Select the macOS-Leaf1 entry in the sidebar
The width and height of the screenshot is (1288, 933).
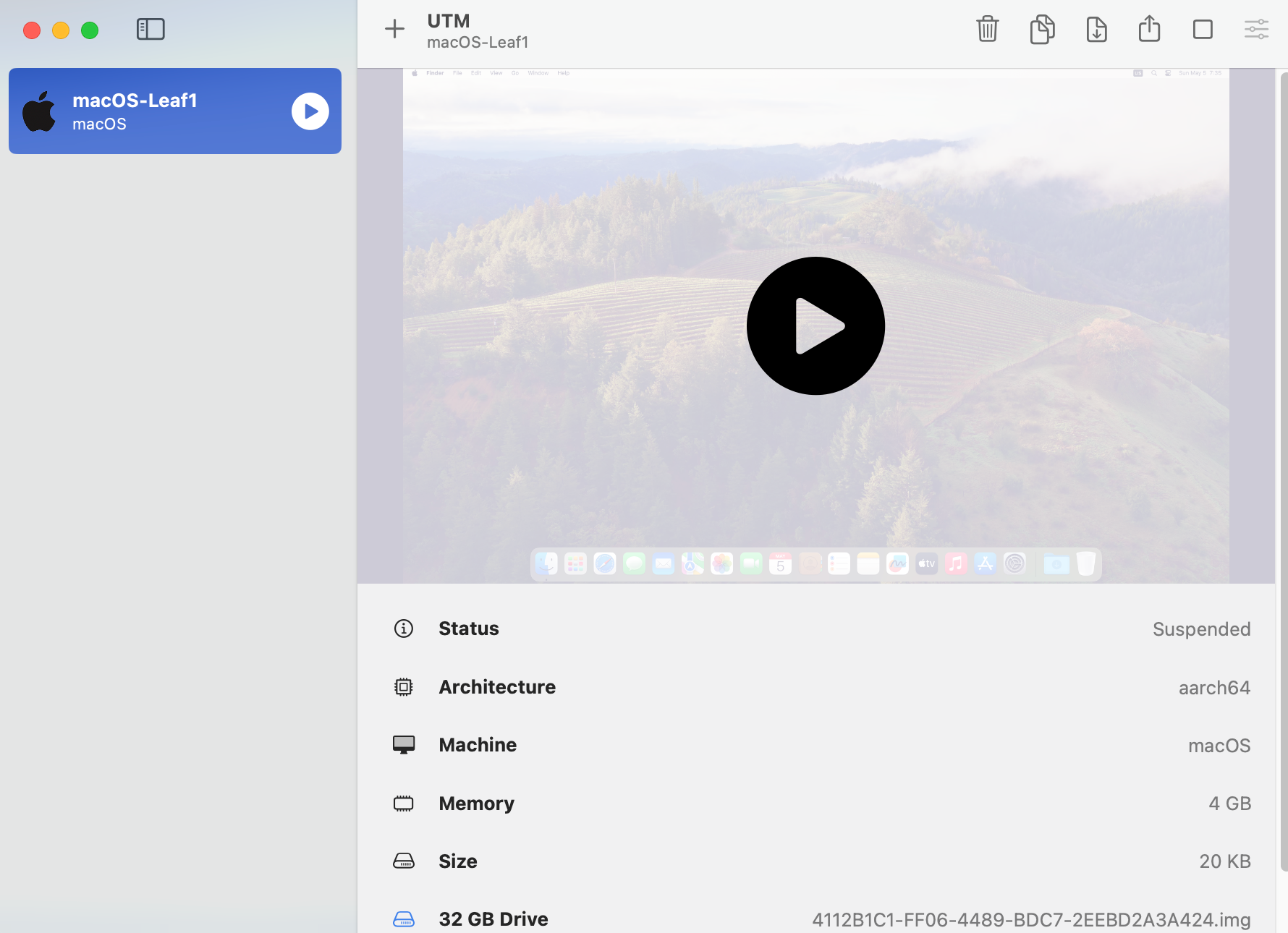tap(175, 111)
